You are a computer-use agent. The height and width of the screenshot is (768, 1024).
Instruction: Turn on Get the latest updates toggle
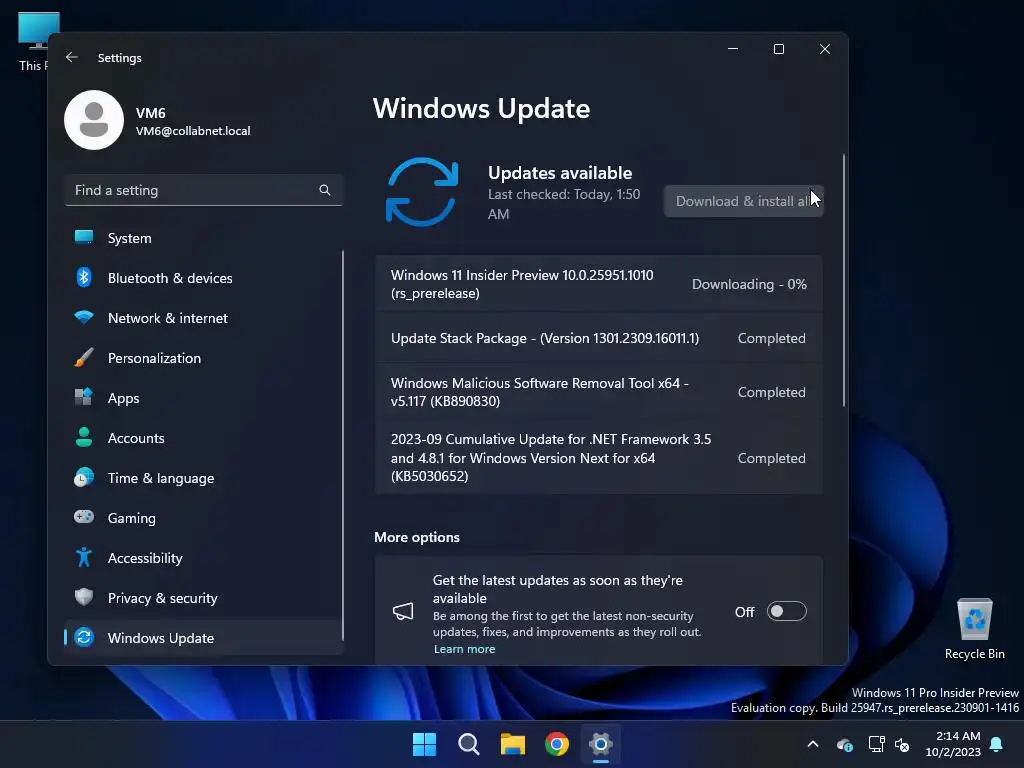pyautogui.click(x=786, y=611)
